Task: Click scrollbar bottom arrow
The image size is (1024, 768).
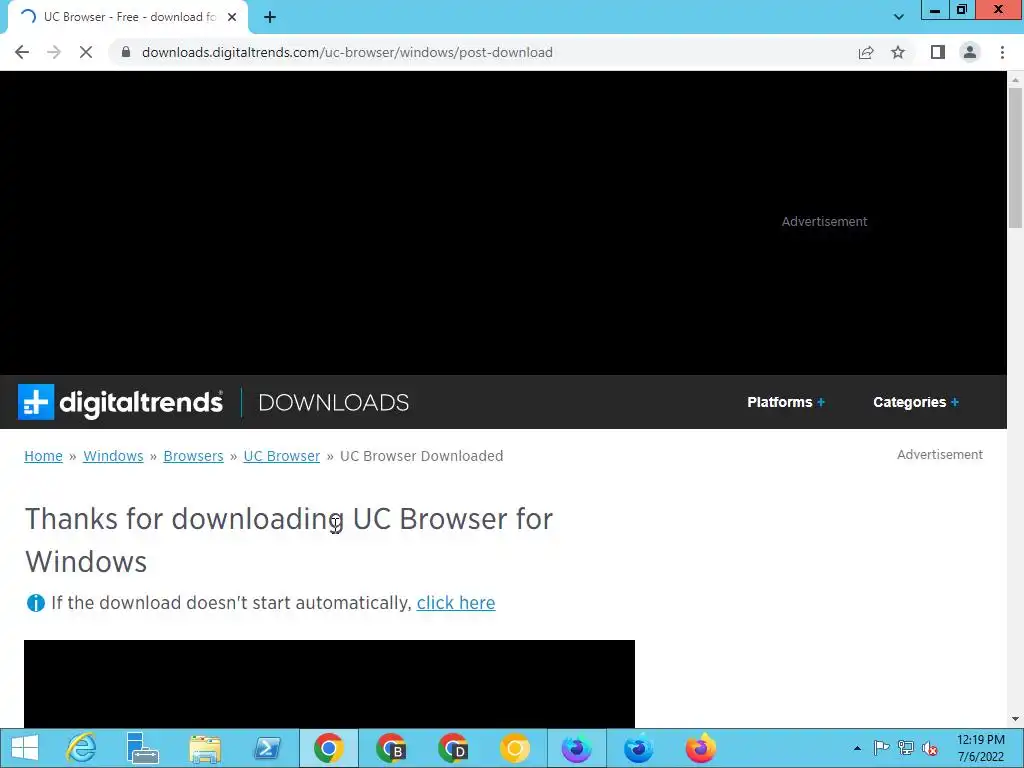Action: tap(1015, 720)
